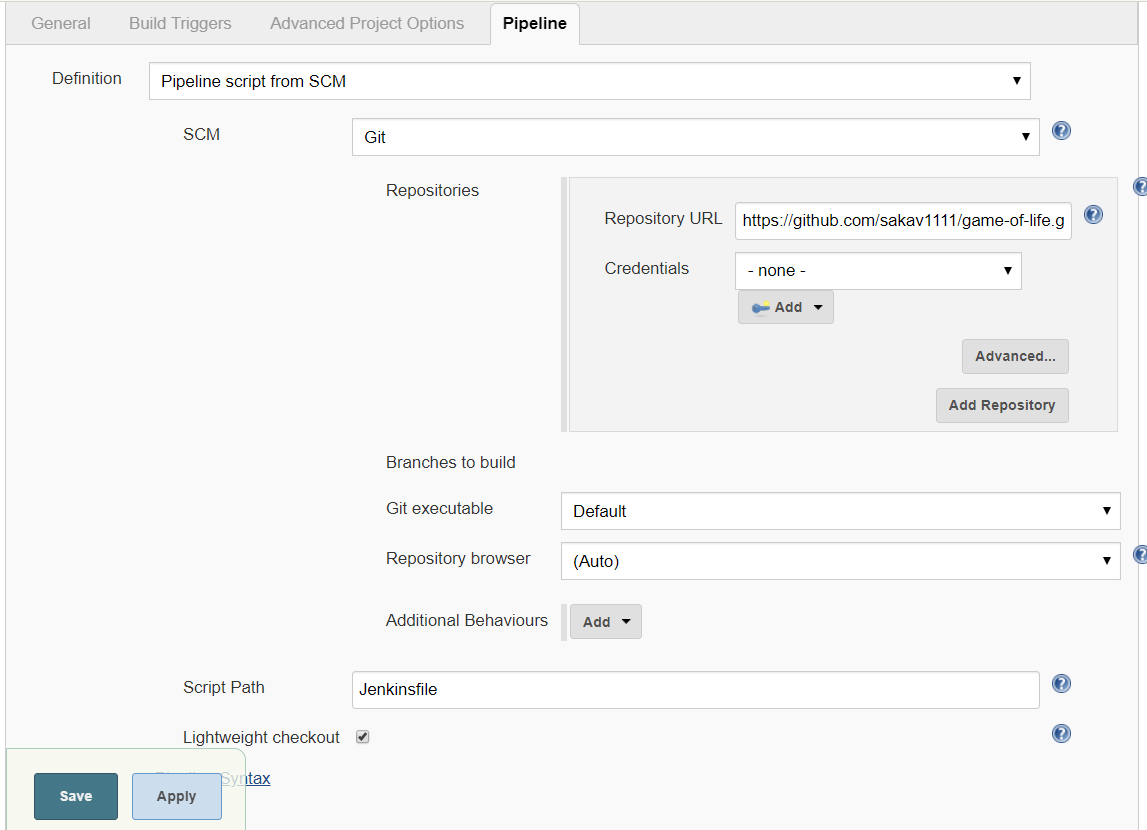Expand the SCM Git dropdown
1147x830 pixels.
pyautogui.click(x=695, y=137)
